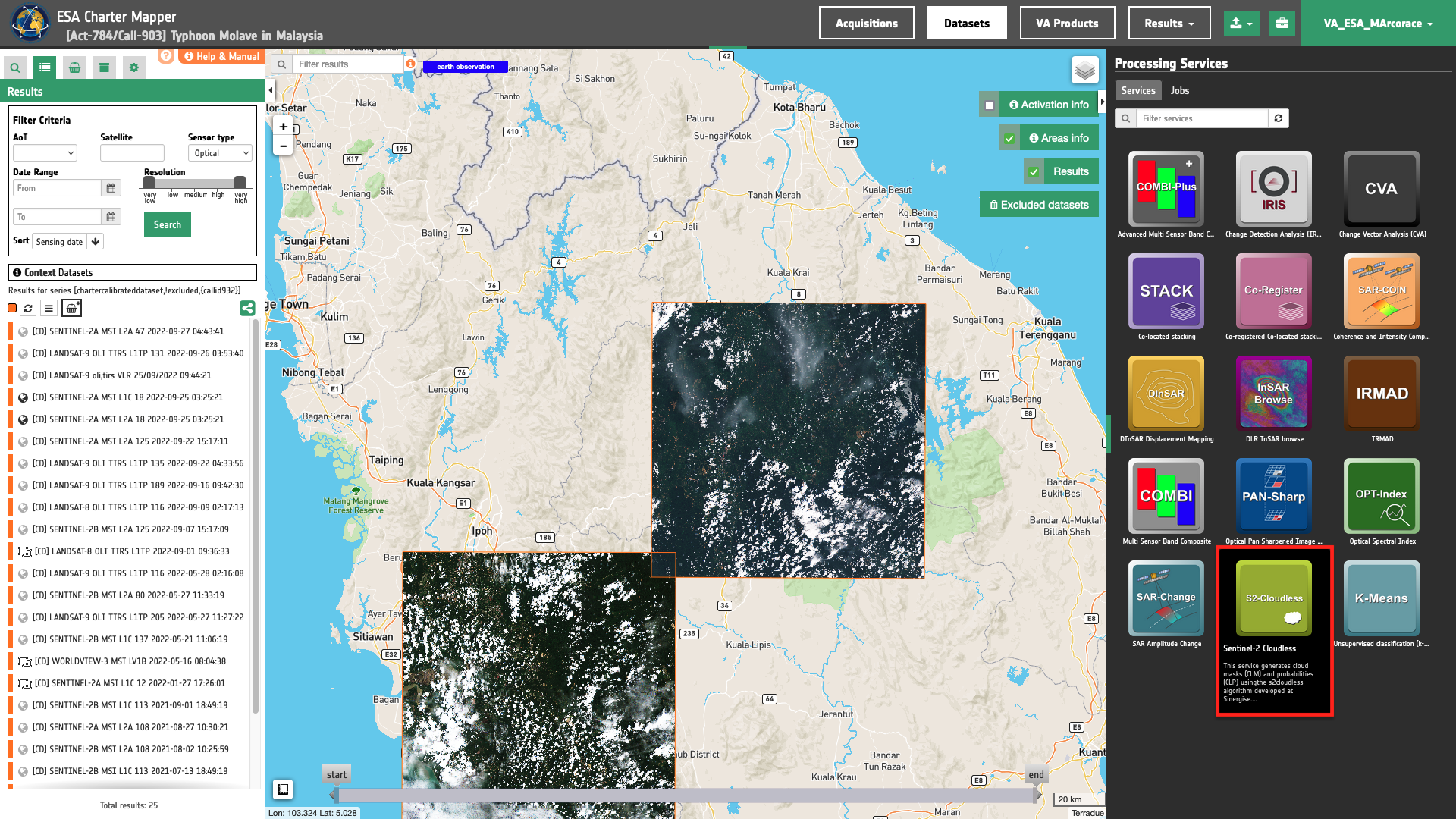Open the InSAR Browse service
This screenshot has width=1456, height=819.
coord(1274,394)
